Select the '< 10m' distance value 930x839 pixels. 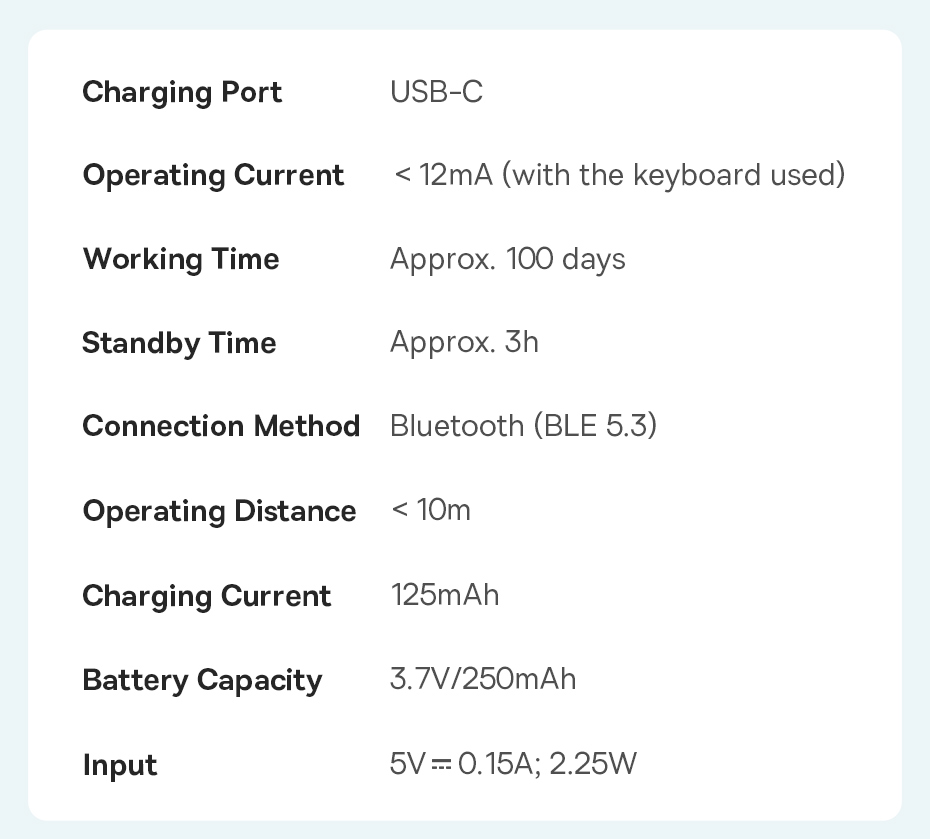coord(431,510)
